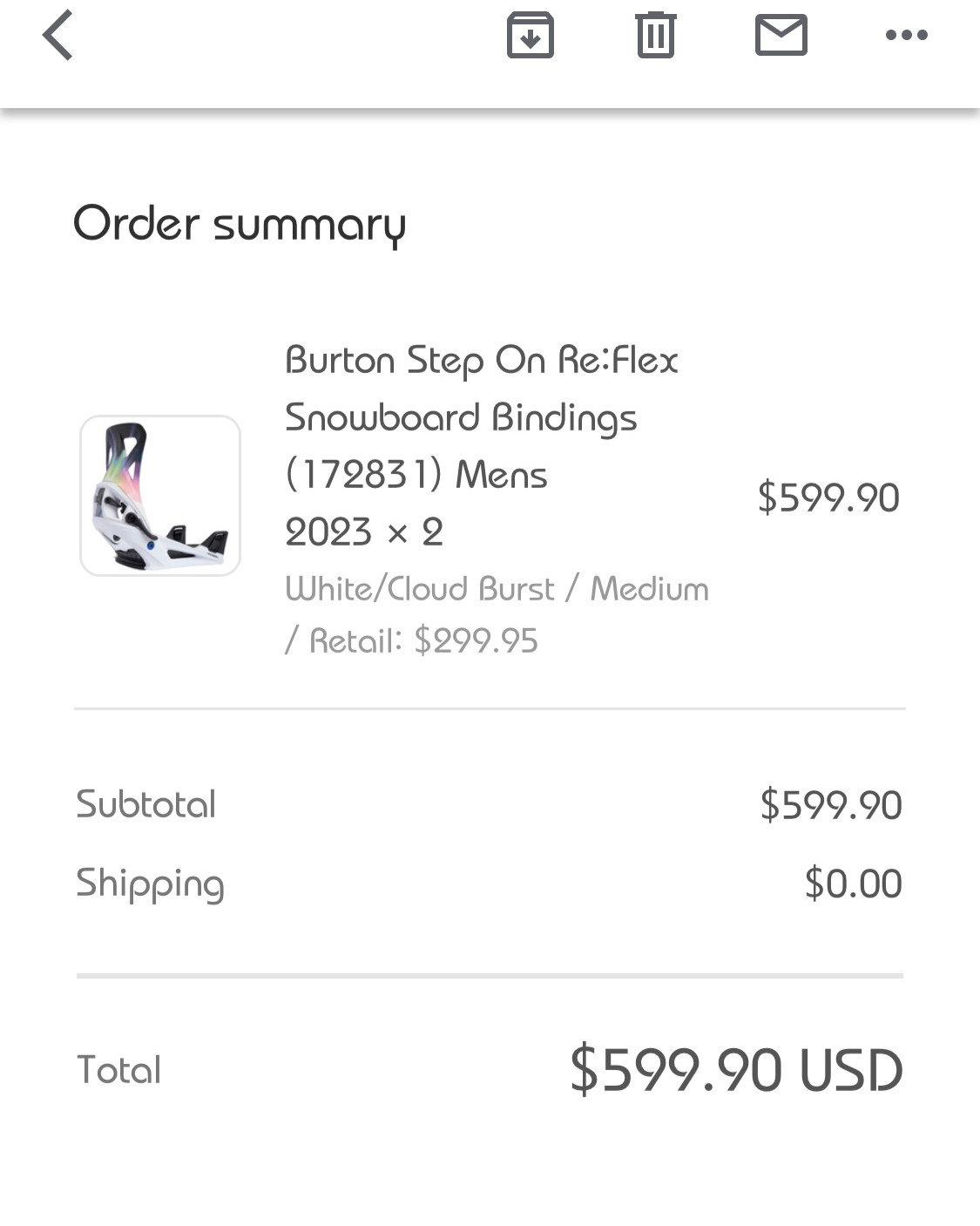This screenshot has height=1226, width=980.
Task: Click the Snowboard Bindings title line
Action: click(x=461, y=418)
